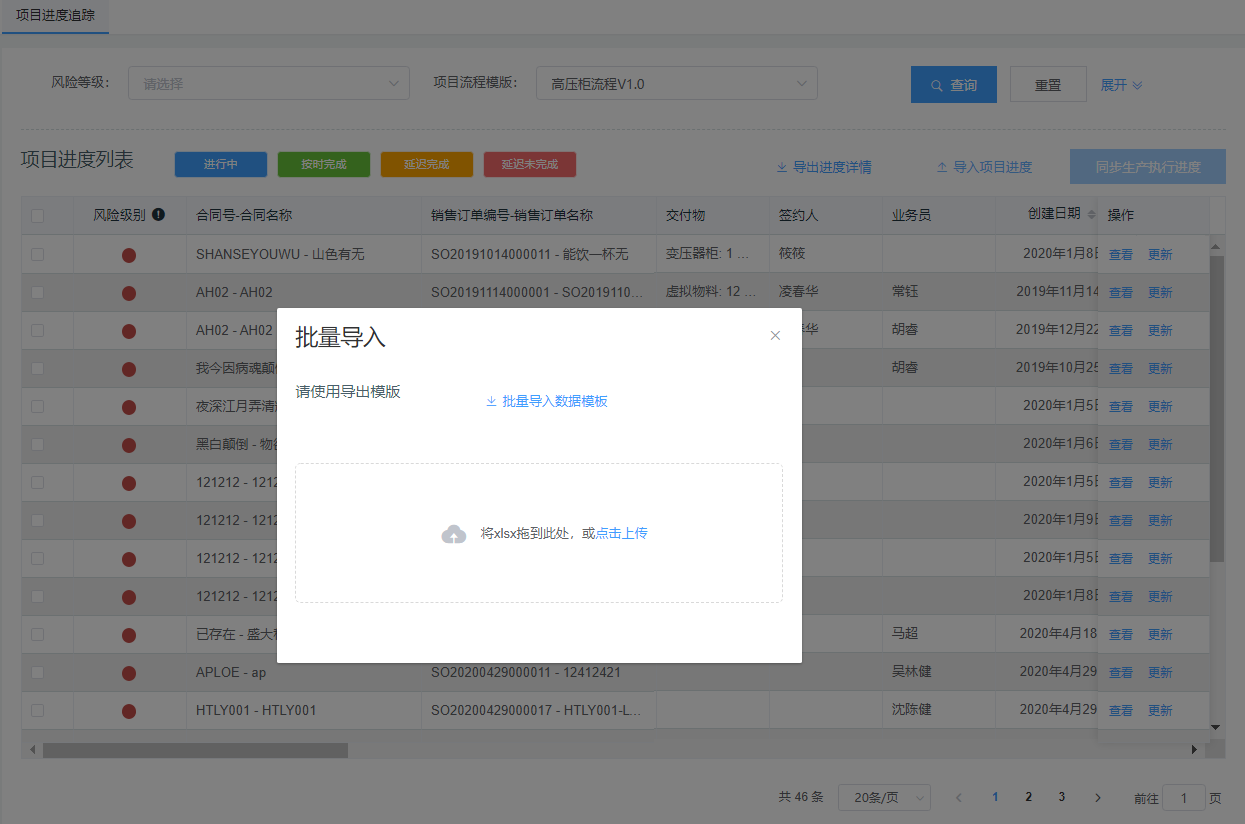Click the orange 延迟完成 status swatch
This screenshot has width=1245, height=824.
pos(427,165)
